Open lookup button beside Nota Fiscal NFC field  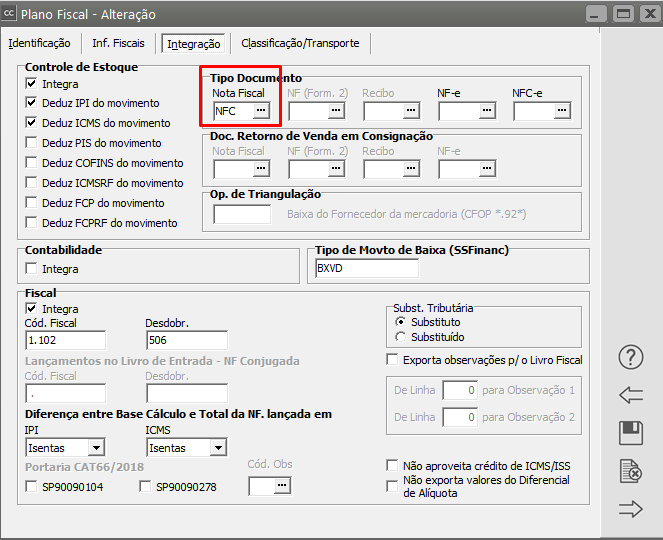pos(260,110)
